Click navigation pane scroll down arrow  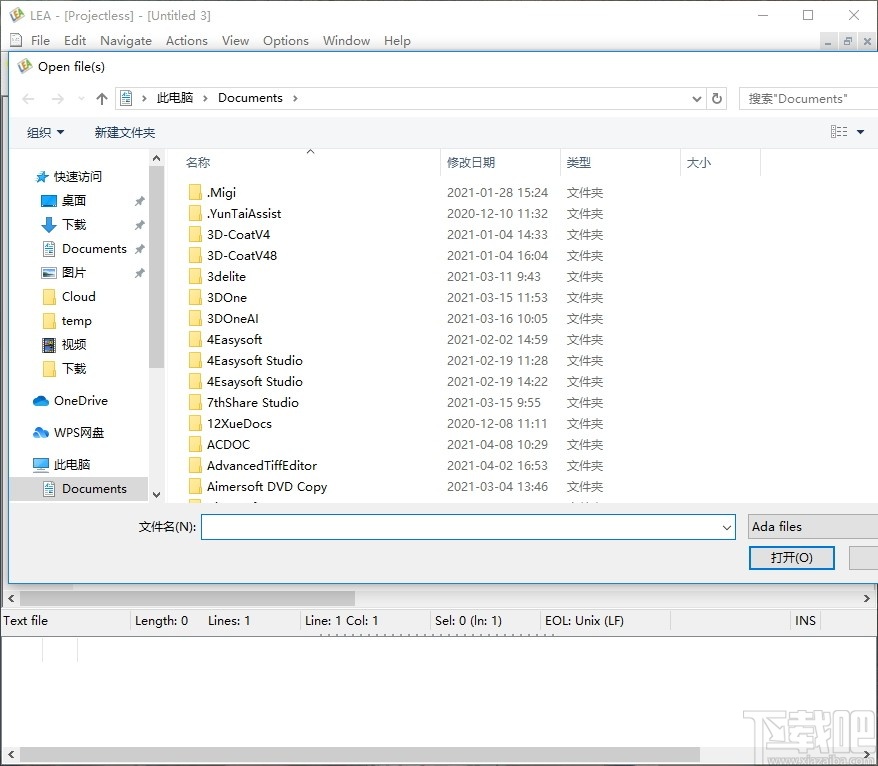tap(157, 494)
